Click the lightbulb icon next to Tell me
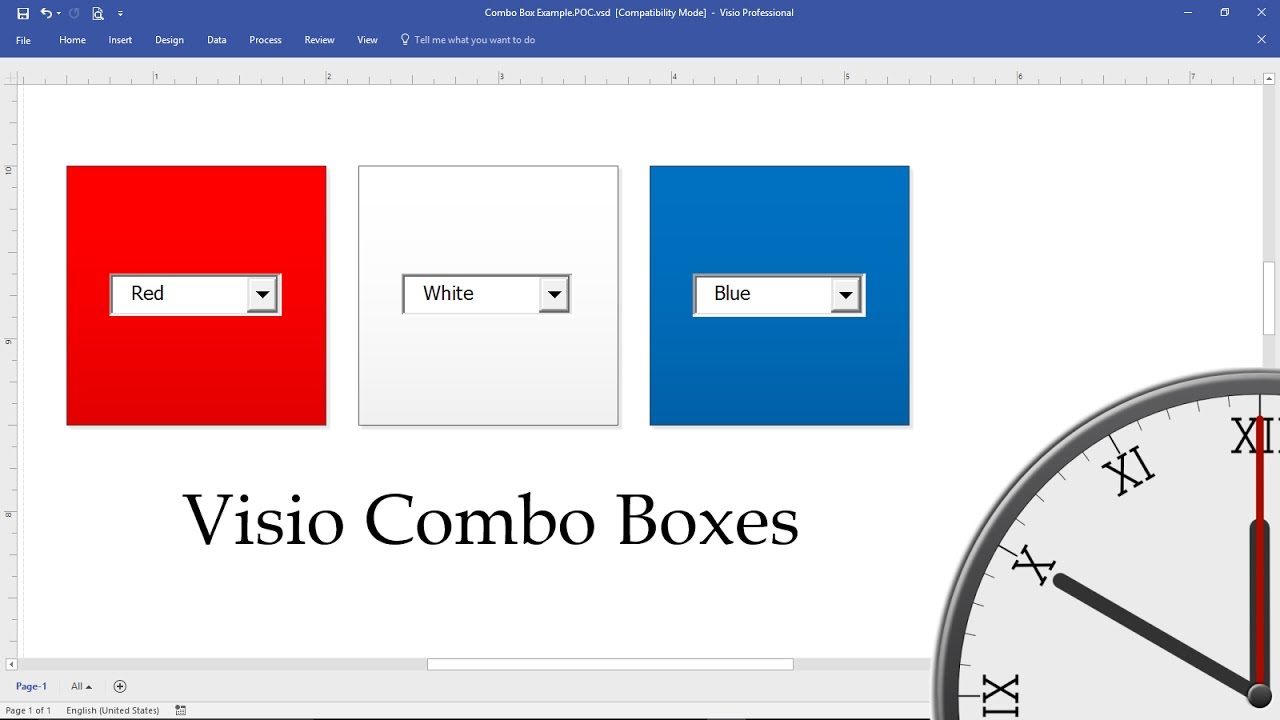 pos(405,40)
